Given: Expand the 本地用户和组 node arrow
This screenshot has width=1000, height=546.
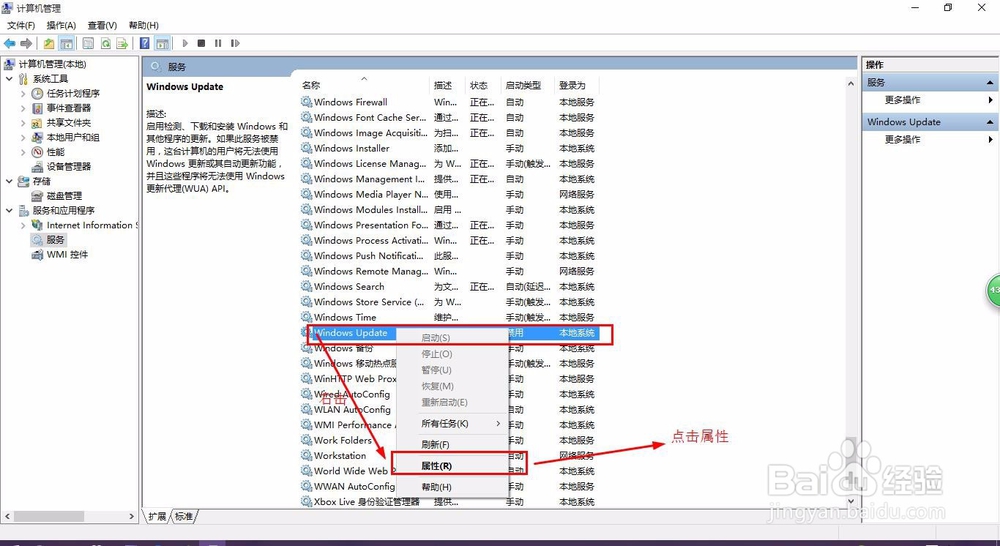Looking at the screenshot, I should pos(23,137).
